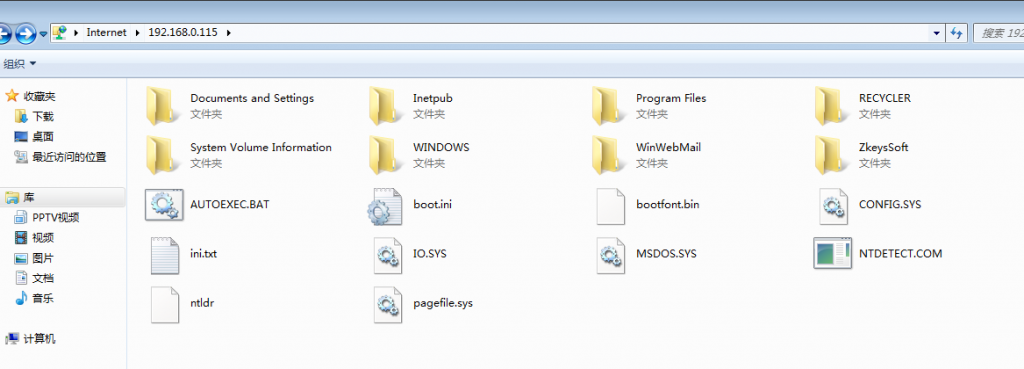The width and height of the screenshot is (1024, 369).
Task: Open the 组织 menu dropdown
Action: point(20,63)
